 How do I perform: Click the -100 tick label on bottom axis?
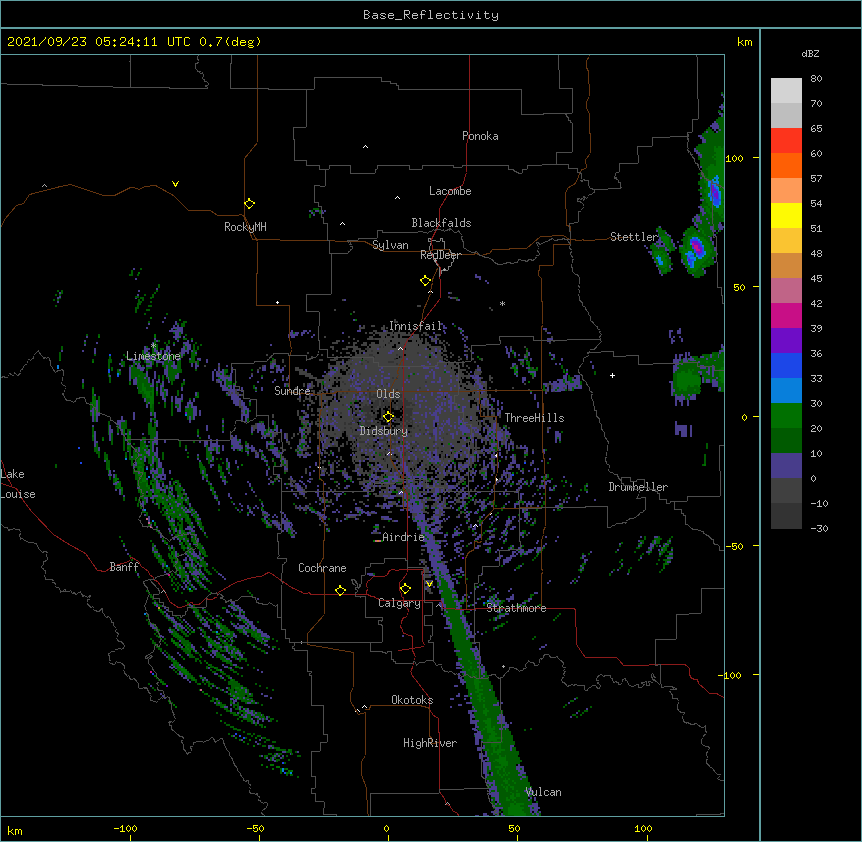[125, 828]
